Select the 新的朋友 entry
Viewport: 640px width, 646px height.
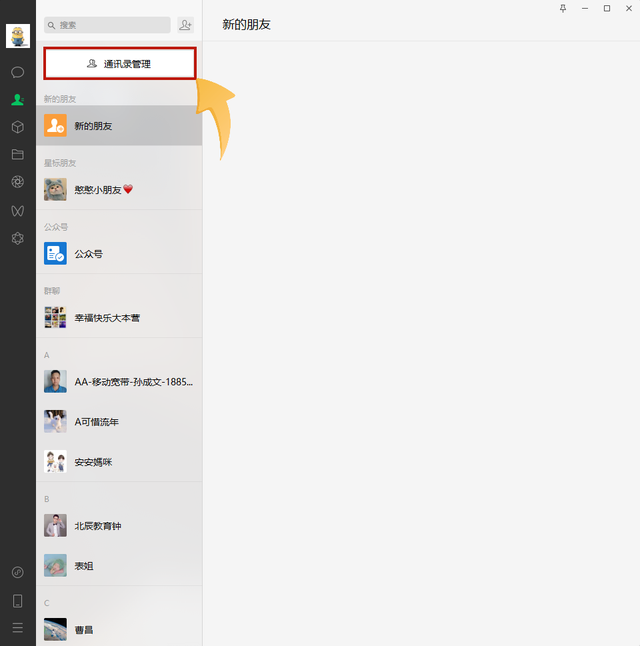(119, 126)
